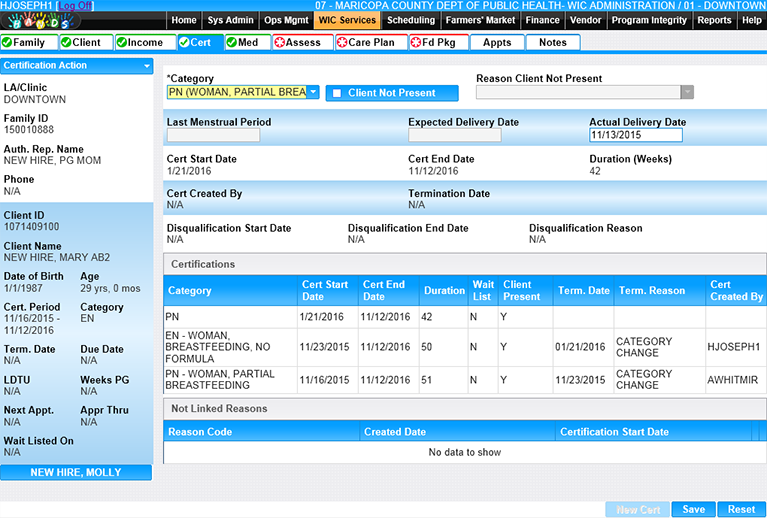Viewport: 767px width, 518px height.
Task: Click the green checkmark icon on Income tab
Action: click(x=122, y=43)
